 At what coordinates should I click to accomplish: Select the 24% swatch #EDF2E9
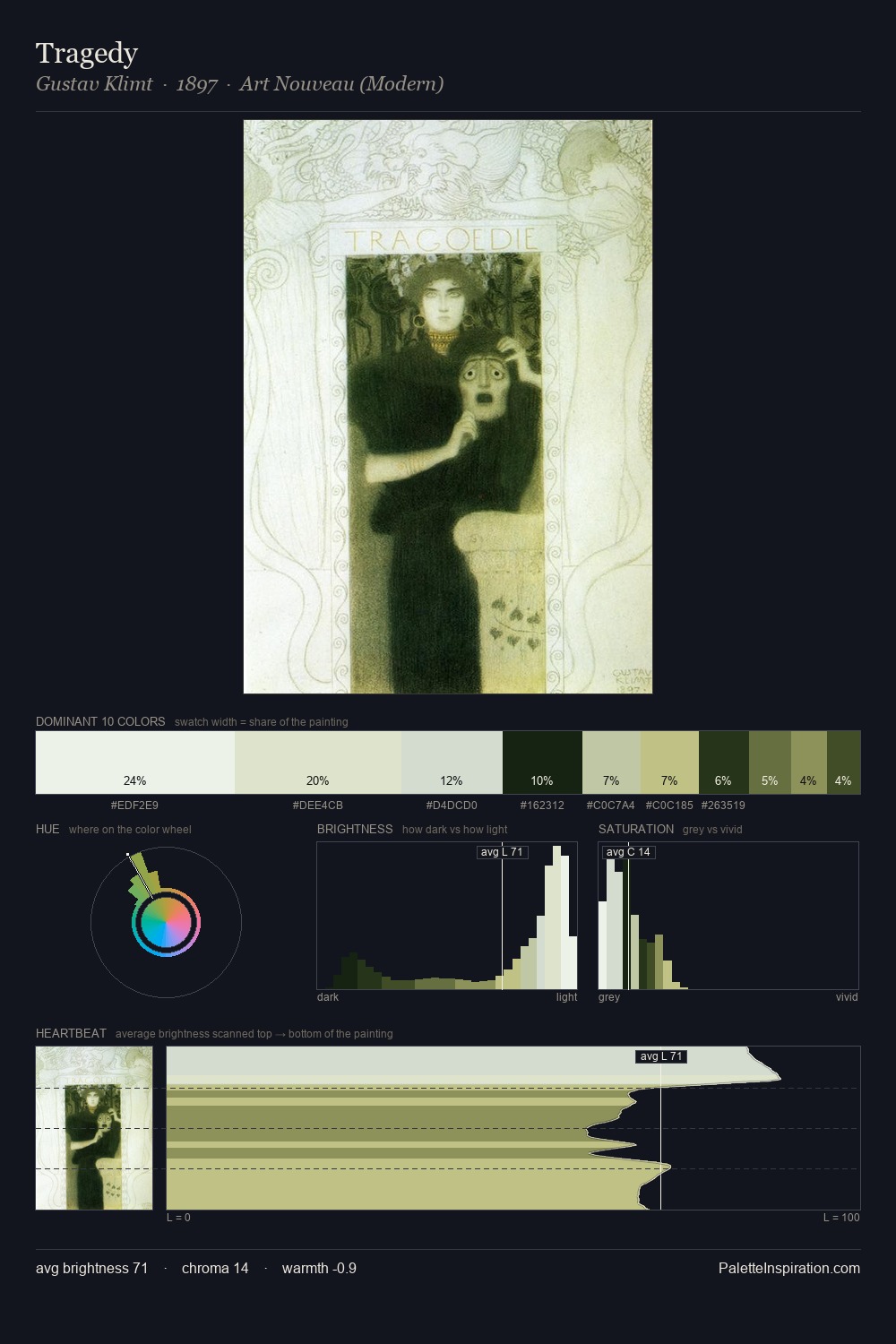[135, 762]
